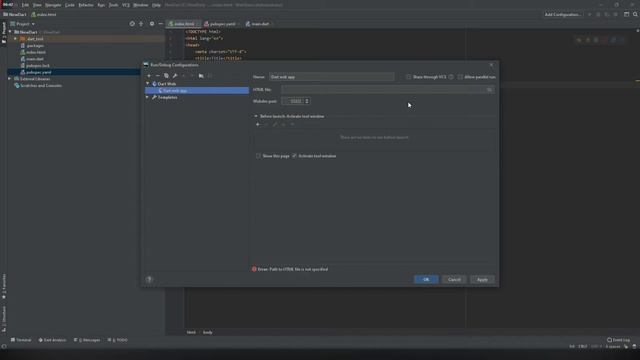Click Cancel button in dialog

pyautogui.click(x=454, y=280)
